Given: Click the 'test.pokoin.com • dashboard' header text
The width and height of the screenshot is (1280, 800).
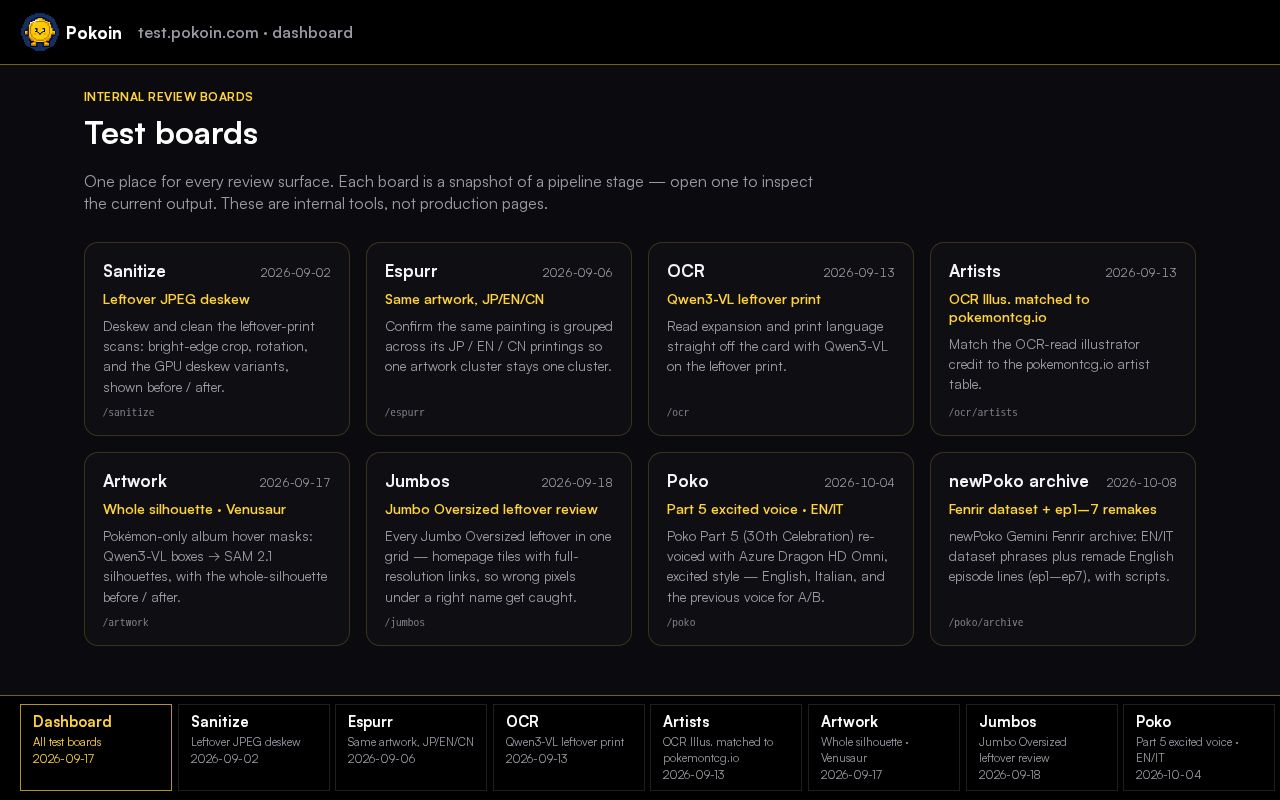Looking at the screenshot, I should pyautogui.click(x=245, y=33).
